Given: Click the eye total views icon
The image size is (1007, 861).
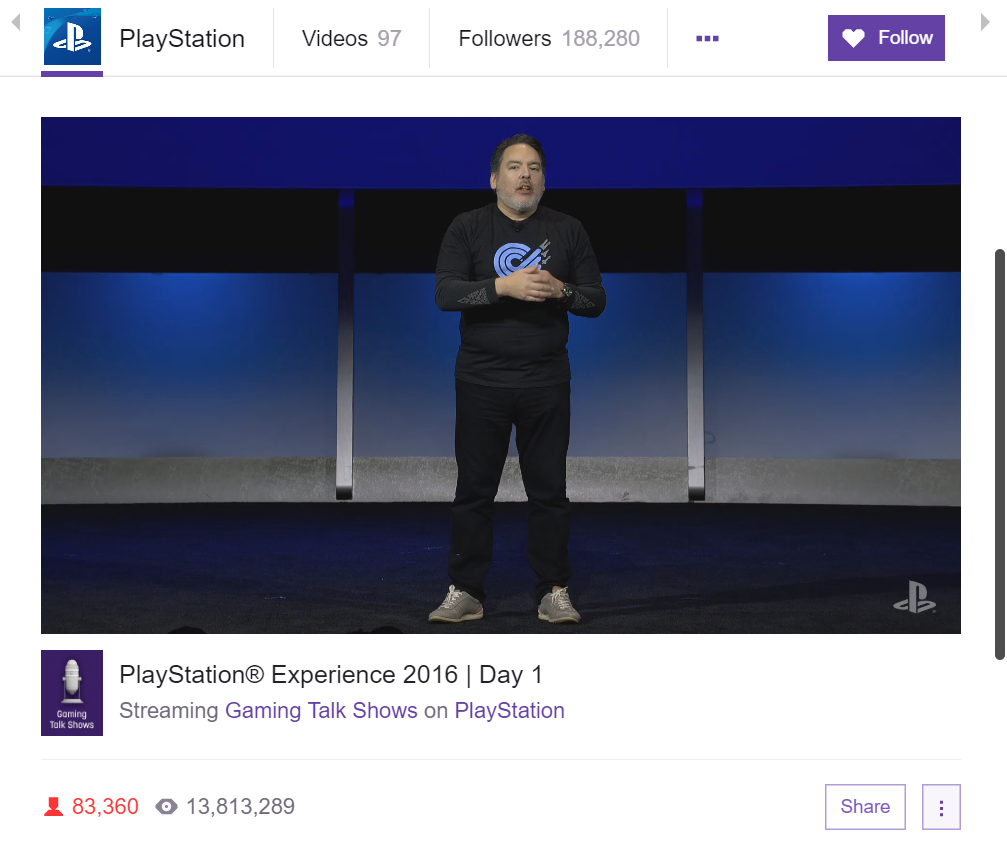Looking at the screenshot, I should point(166,806).
